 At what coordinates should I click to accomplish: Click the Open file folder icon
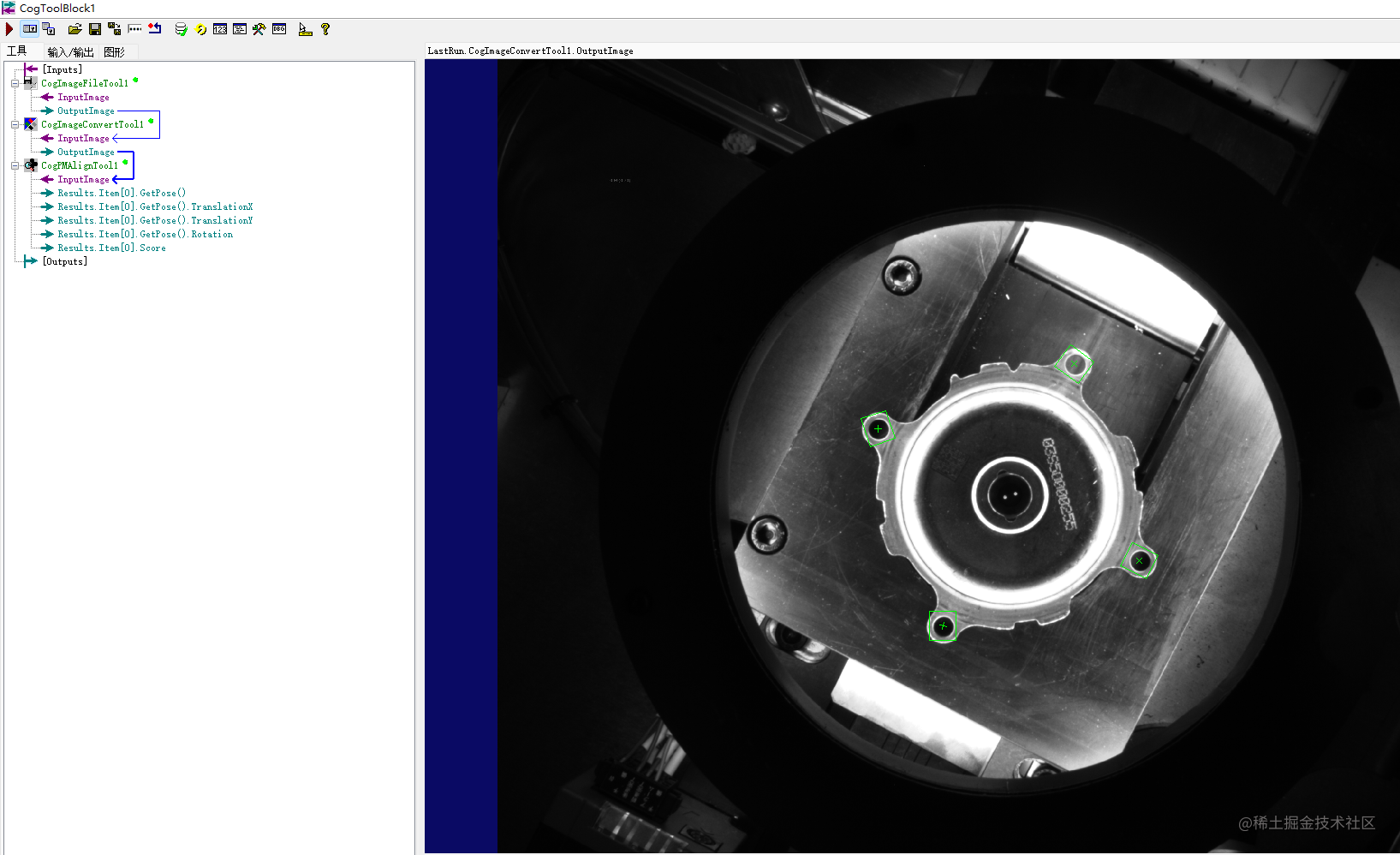click(x=74, y=29)
